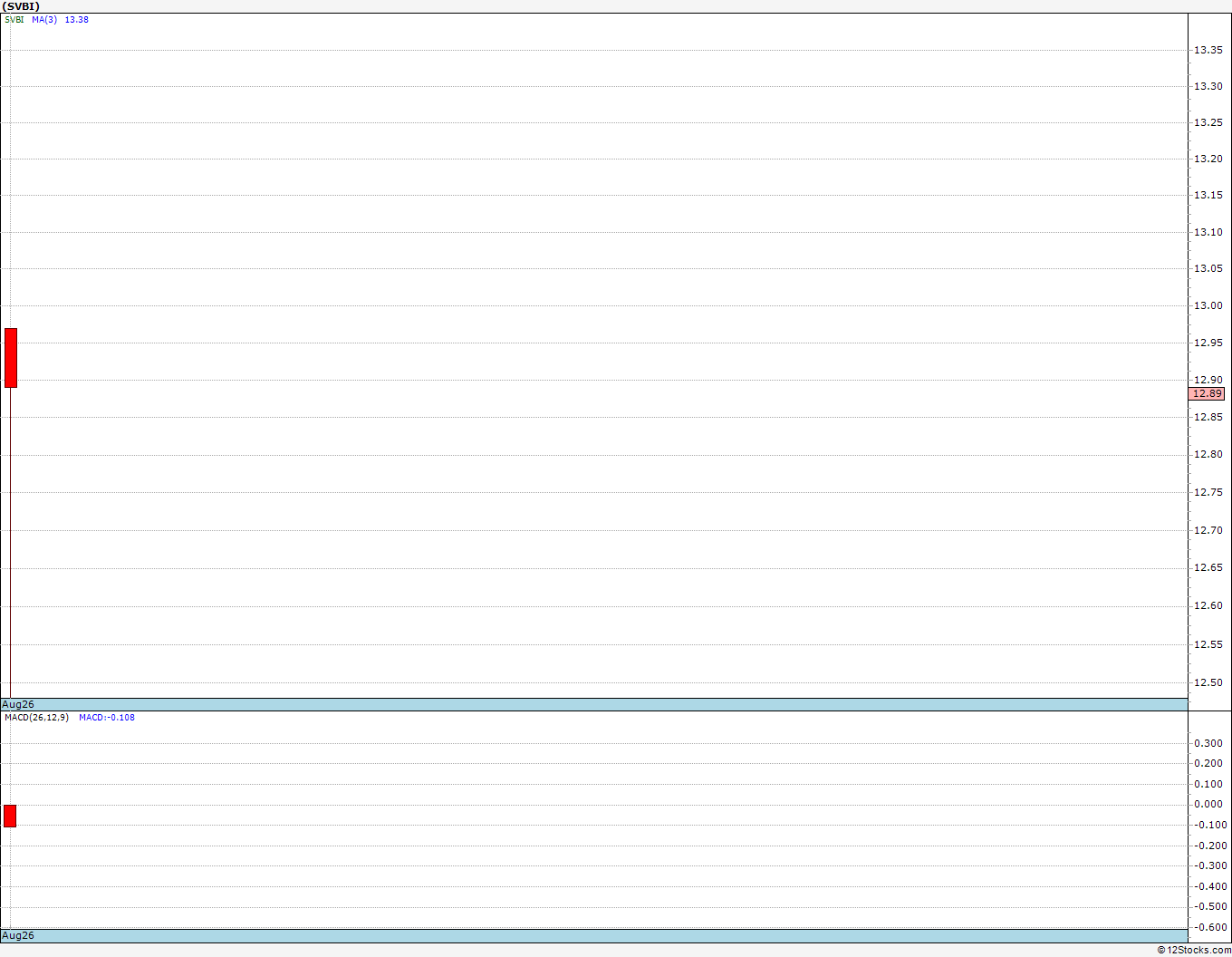Click the 0.300 MACD axis label
This screenshot has height=957, width=1232.
[x=1209, y=743]
